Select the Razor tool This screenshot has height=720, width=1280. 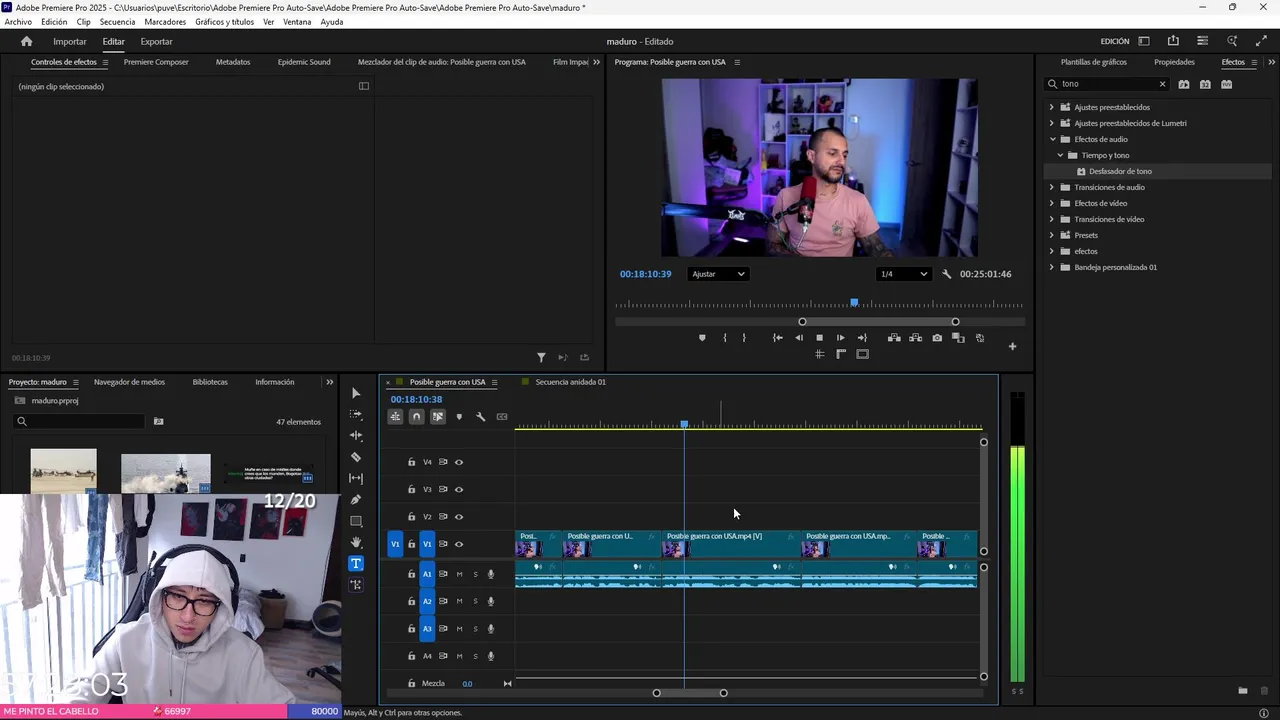[356, 457]
